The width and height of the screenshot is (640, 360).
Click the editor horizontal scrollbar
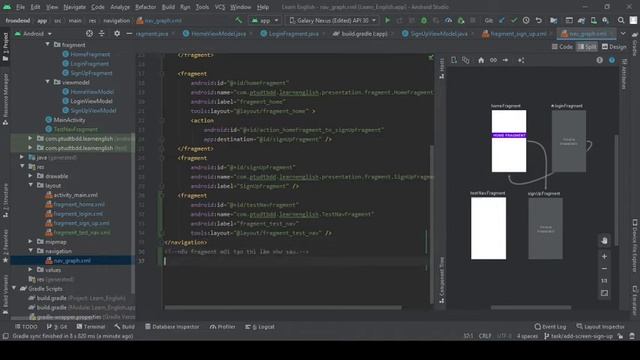click(x=283, y=307)
